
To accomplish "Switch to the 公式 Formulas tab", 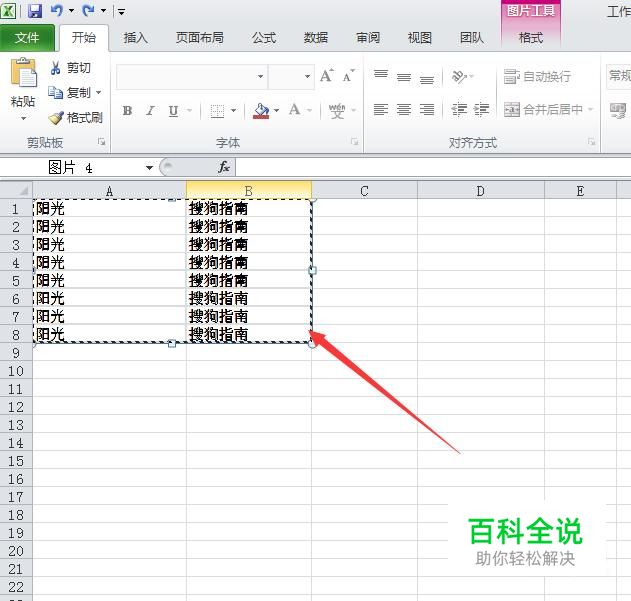I will 264,38.
